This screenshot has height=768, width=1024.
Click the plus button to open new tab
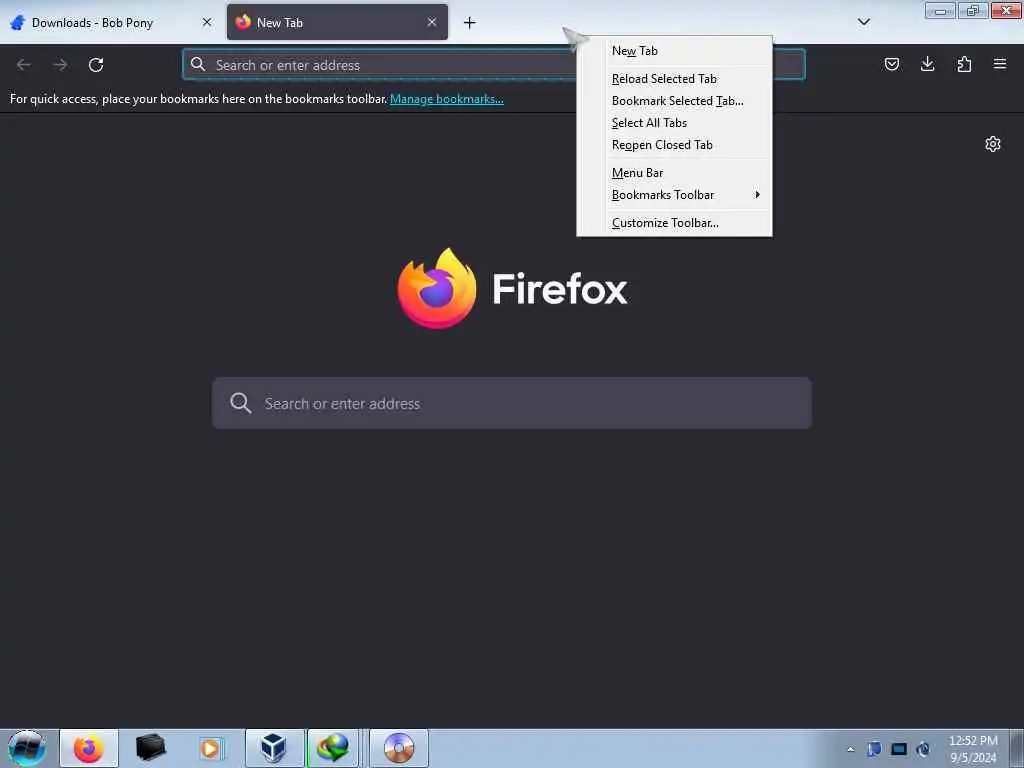[470, 23]
